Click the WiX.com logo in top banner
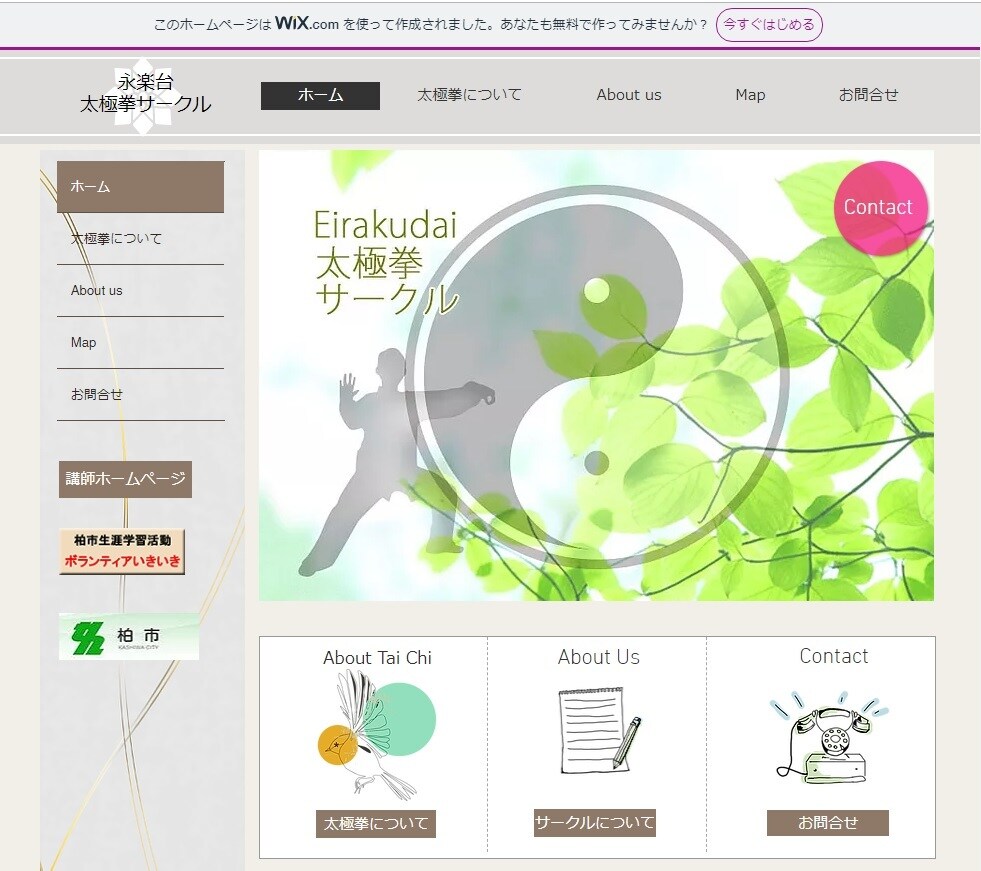The width and height of the screenshot is (981, 871). [x=307, y=24]
